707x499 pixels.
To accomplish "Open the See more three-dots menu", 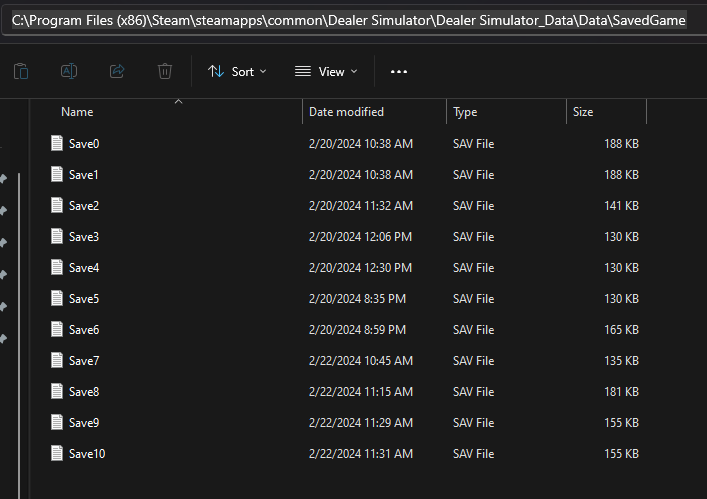I will [x=399, y=72].
